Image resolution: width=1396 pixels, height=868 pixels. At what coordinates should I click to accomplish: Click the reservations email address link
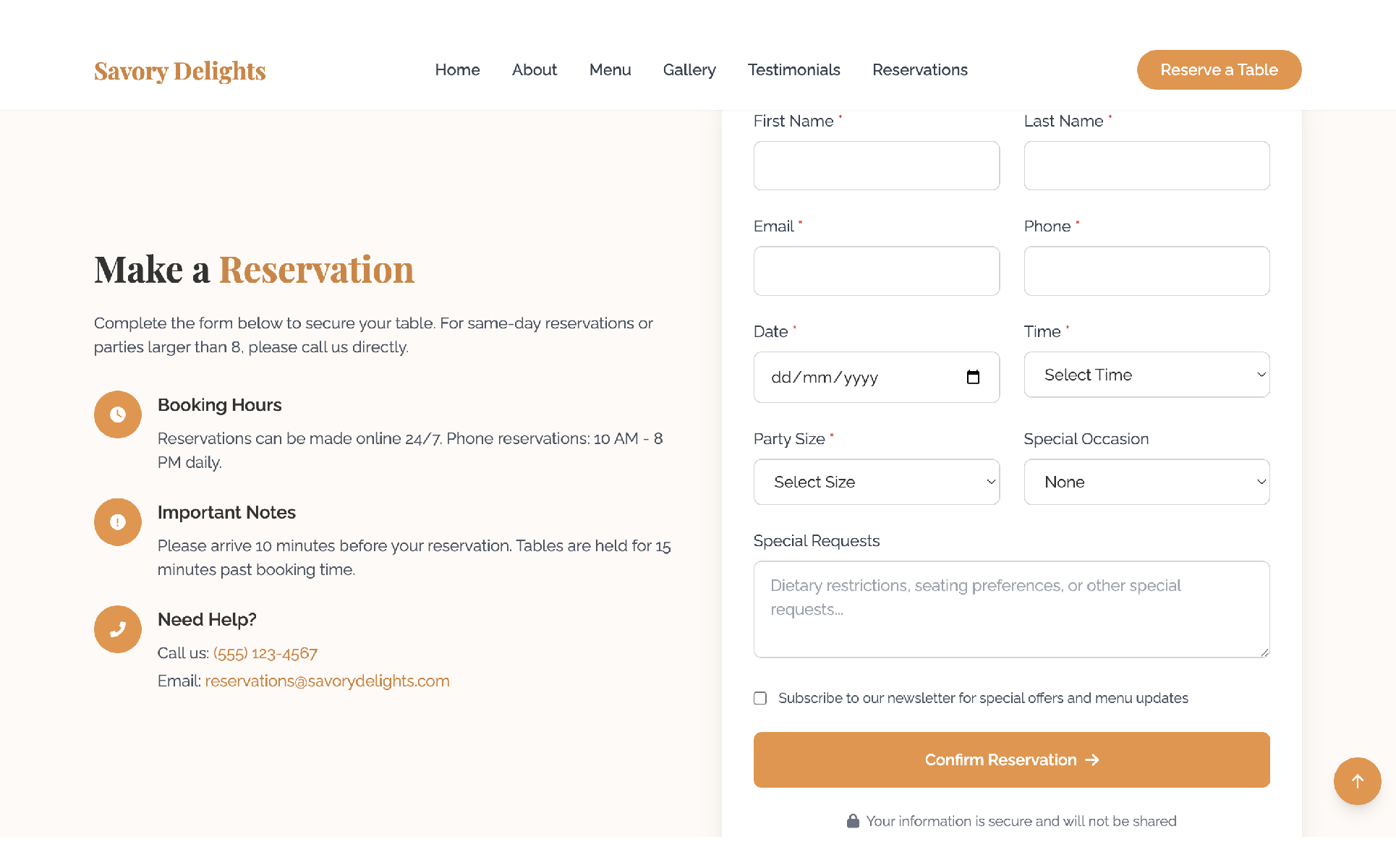327,681
